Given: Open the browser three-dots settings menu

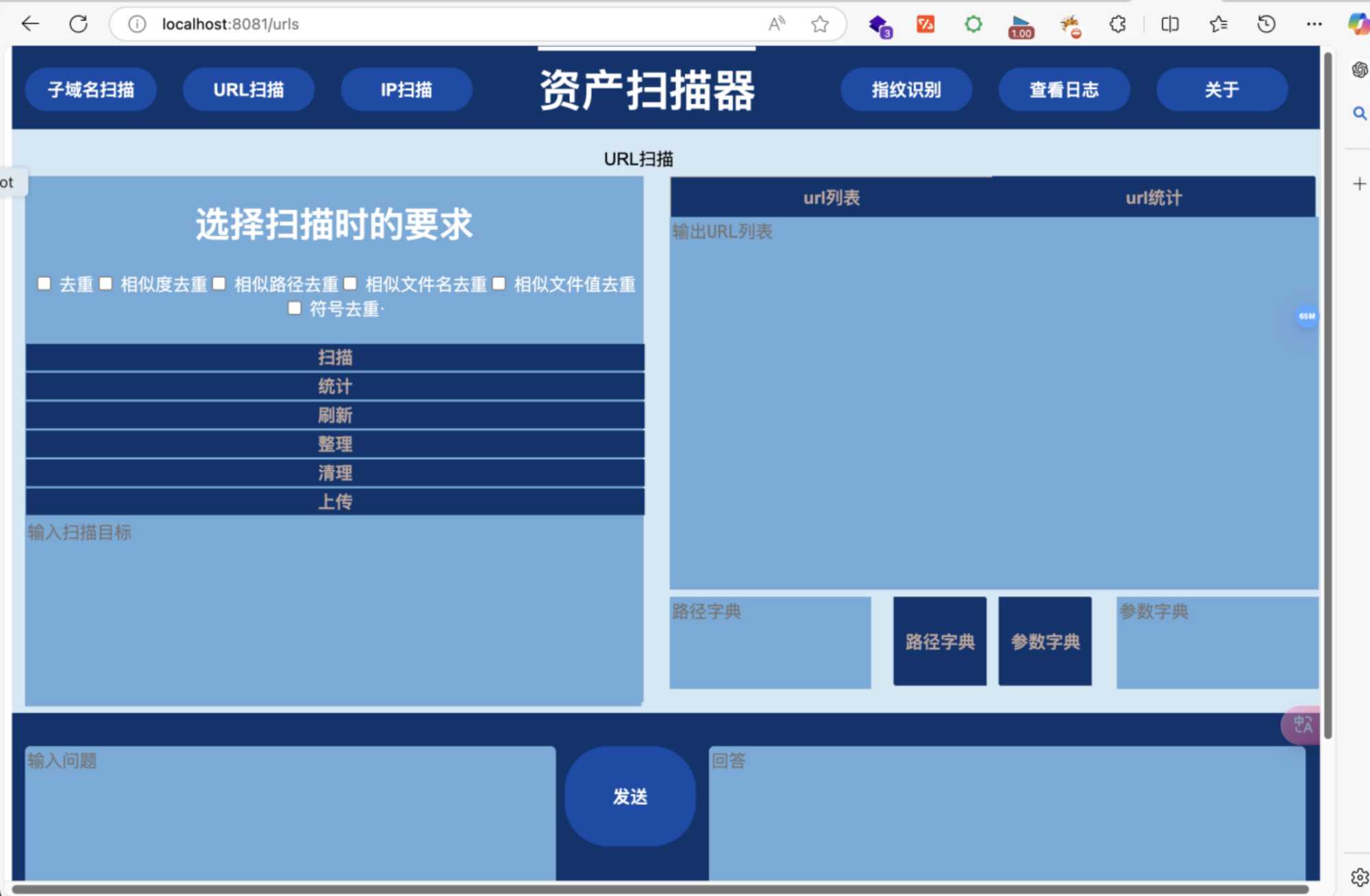Looking at the screenshot, I should (x=1314, y=25).
